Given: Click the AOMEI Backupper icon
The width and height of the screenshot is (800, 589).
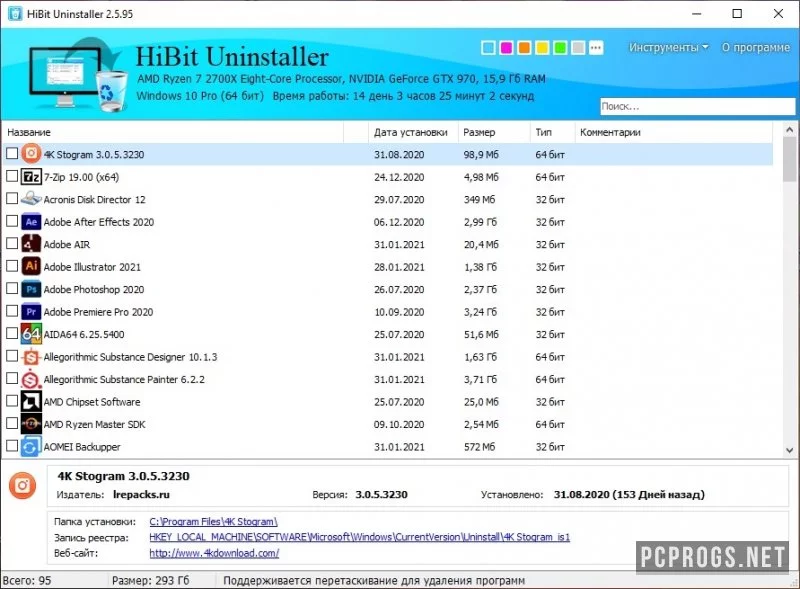Looking at the screenshot, I should click(x=31, y=446).
